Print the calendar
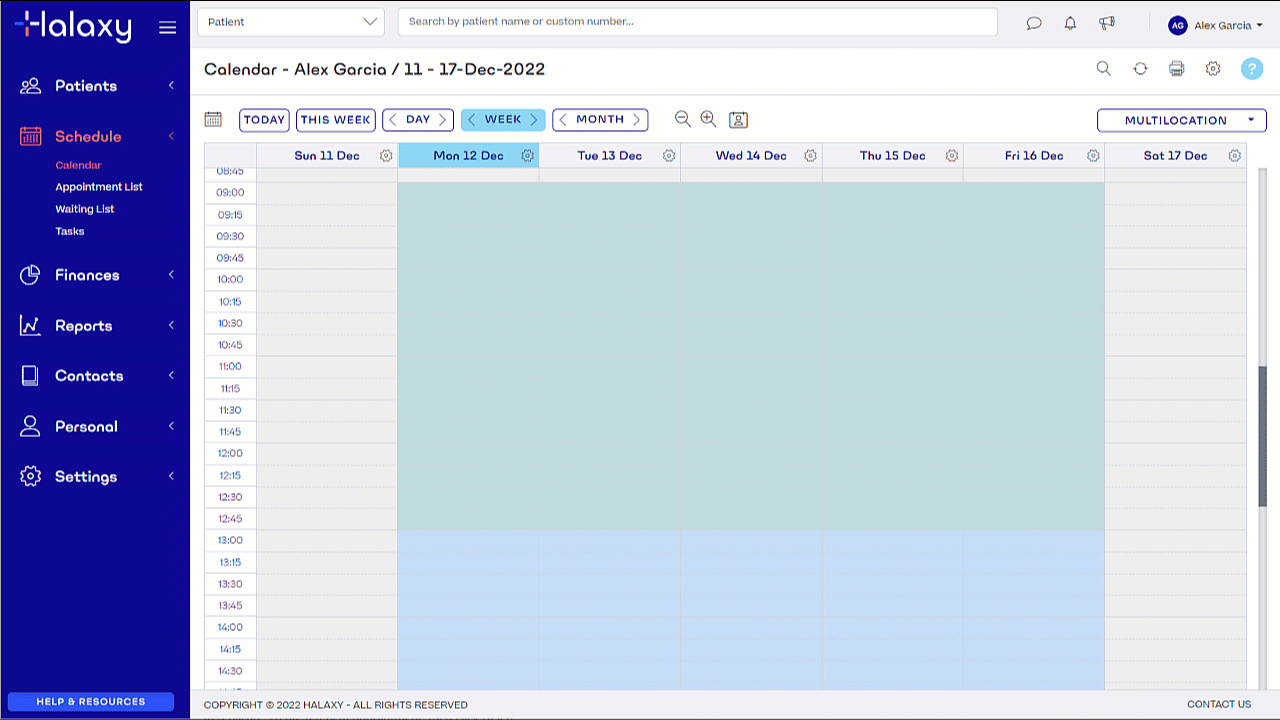 click(x=1176, y=69)
